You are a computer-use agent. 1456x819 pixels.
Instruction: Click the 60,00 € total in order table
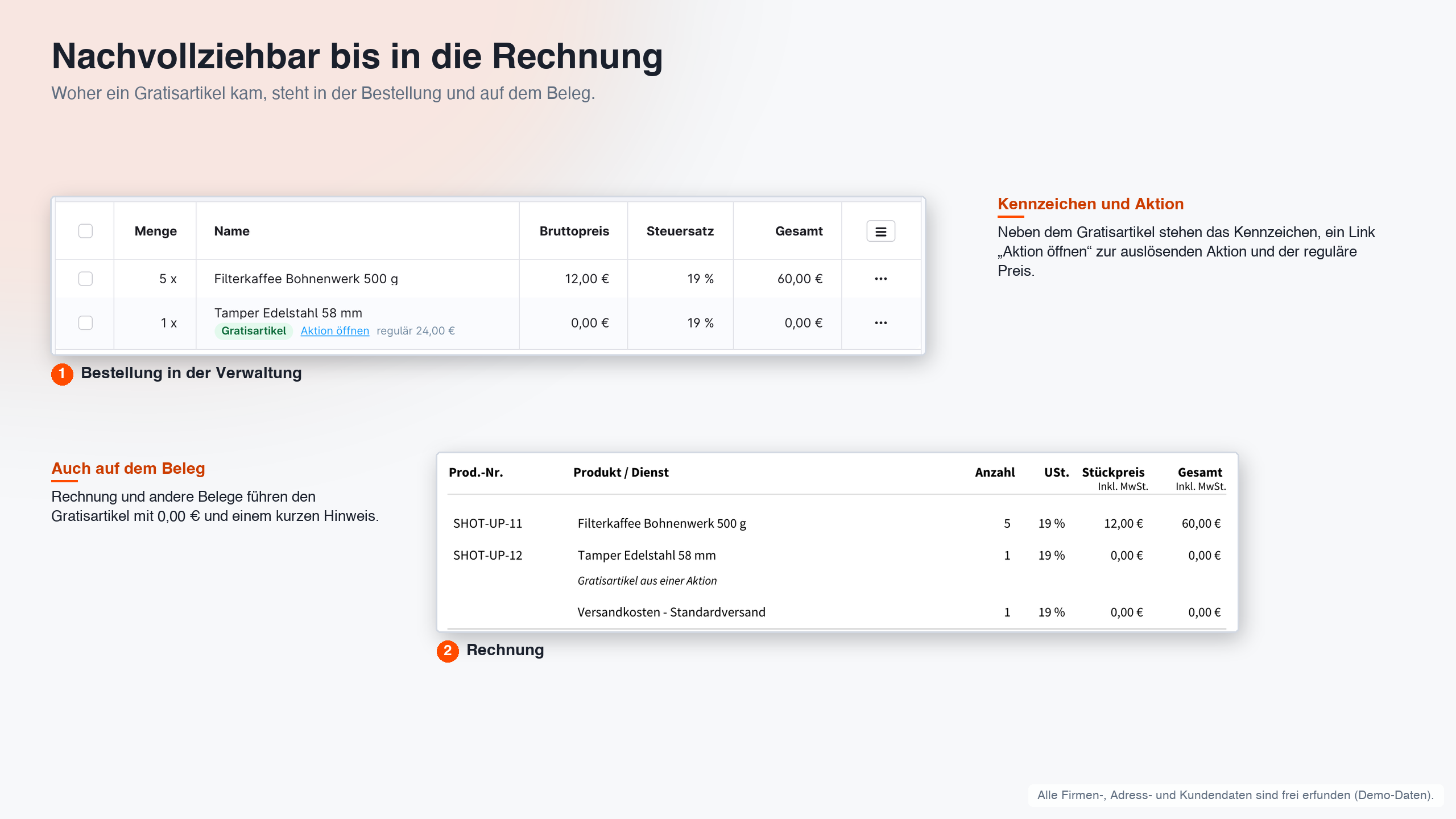point(800,279)
